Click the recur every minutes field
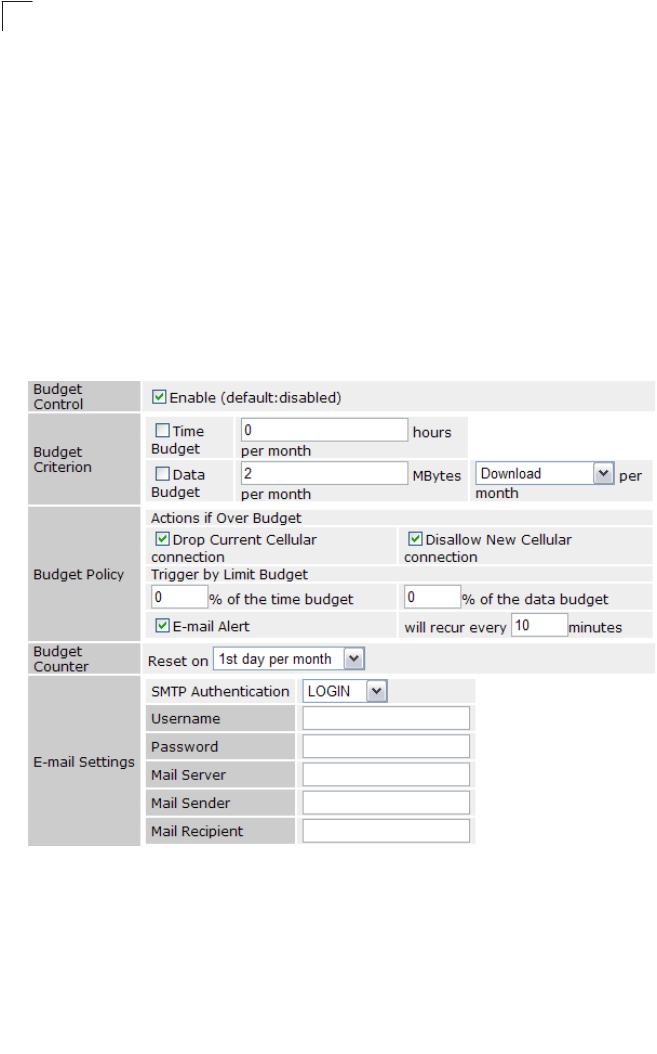The width and height of the screenshot is (657, 1054). 538,627
